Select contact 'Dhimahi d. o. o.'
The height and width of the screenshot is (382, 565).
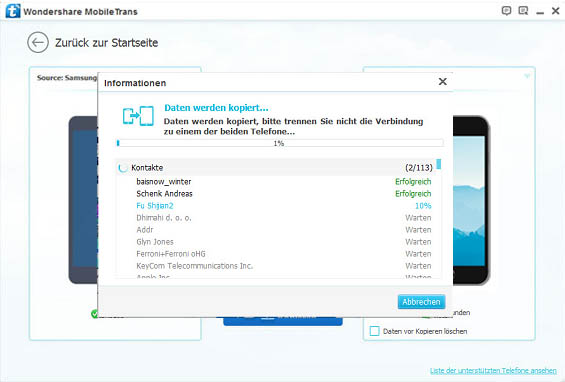tap(164, 218)
